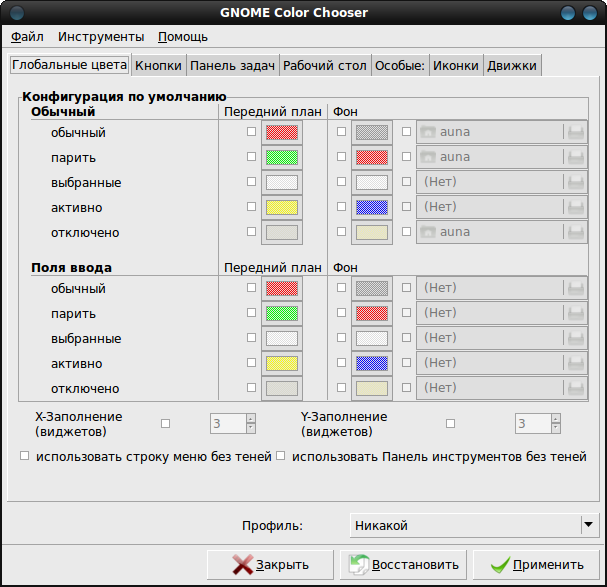The height and width of the screenshot is (587, 607).
Task: Click the Восстановить button
Action: pyautogui.click(x=403, y=565)
